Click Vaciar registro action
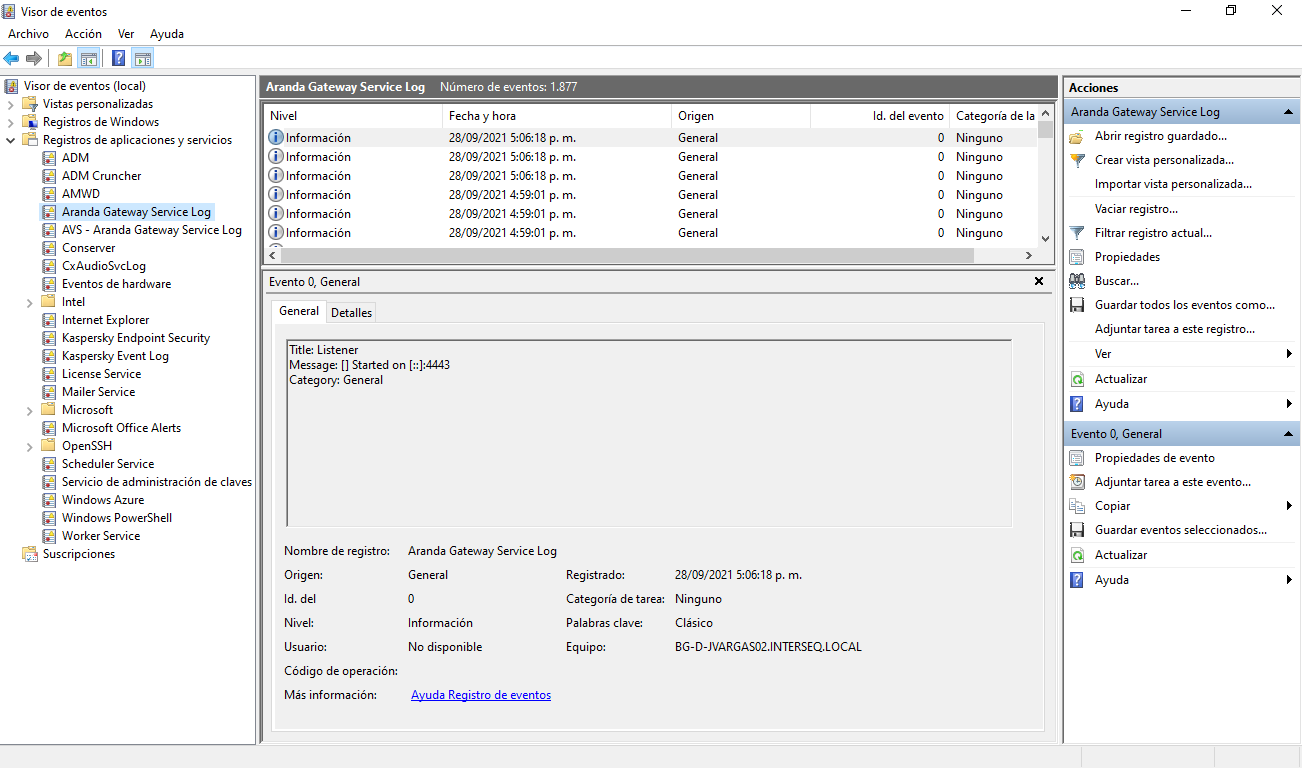 pos(1136,209)
